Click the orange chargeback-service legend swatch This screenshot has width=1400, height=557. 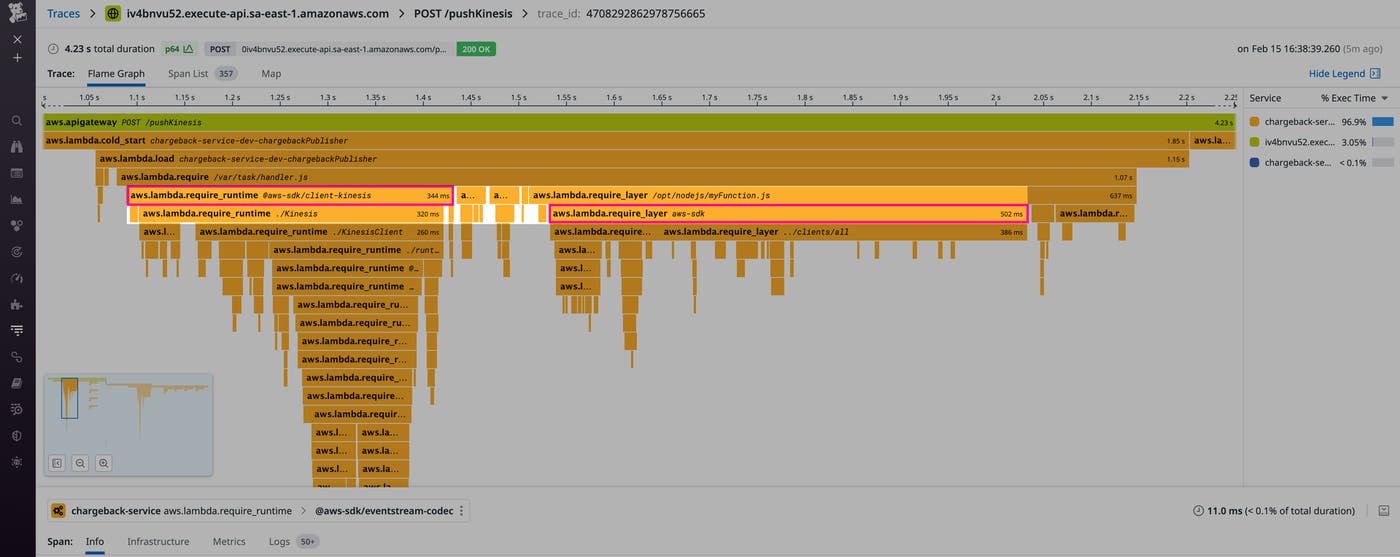click(x=1254, y=121)
